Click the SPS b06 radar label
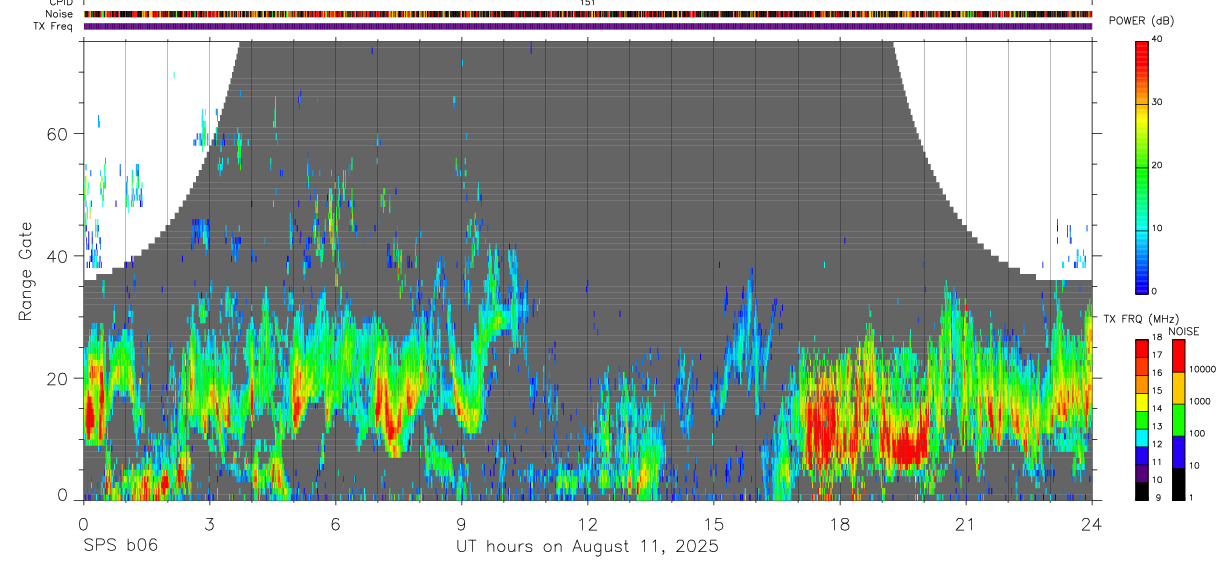 click(x=120, y=546)
